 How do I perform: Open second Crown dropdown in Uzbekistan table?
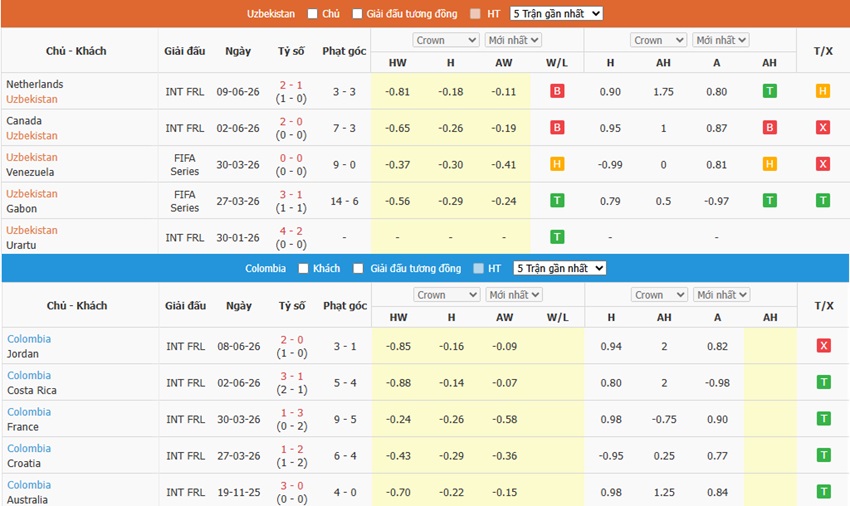[658, 40]
